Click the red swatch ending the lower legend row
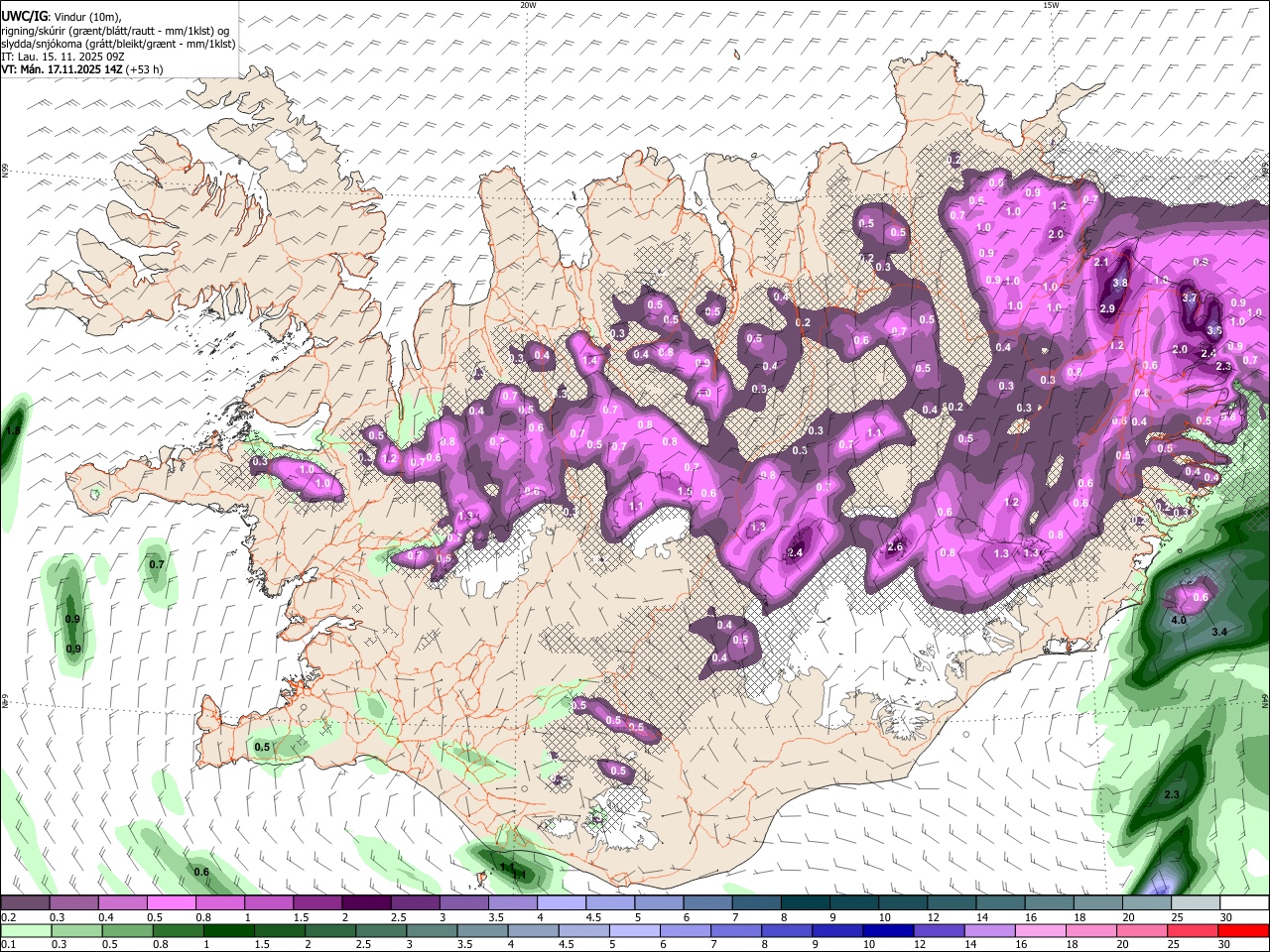The height and width of the screenshot is (952, 1270). (1243, 930)
